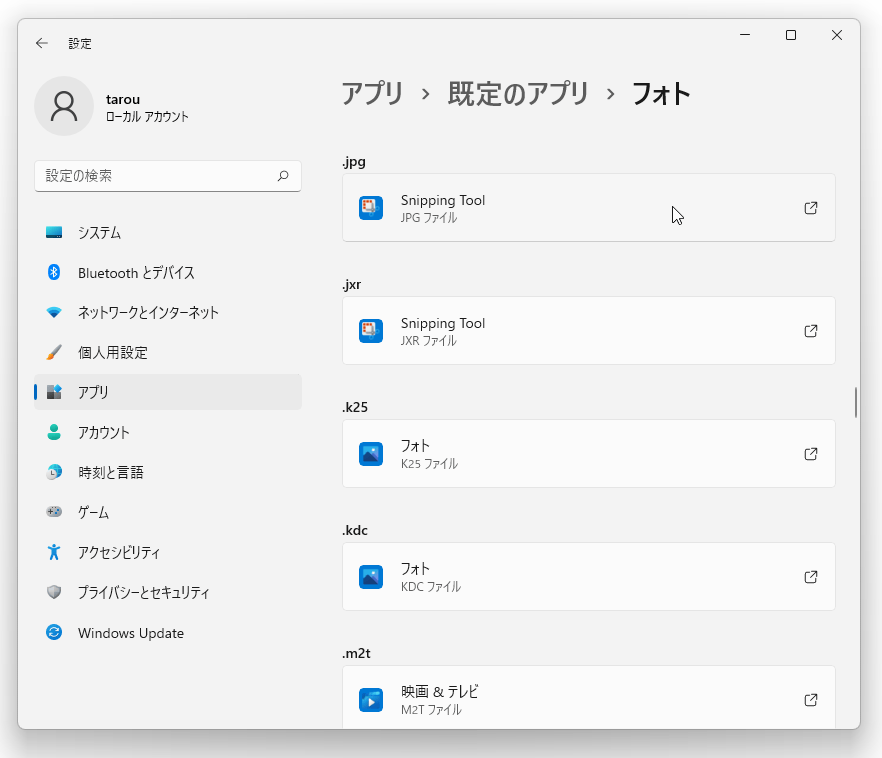The width and height of the screenshot is (882, 758).
Task: Focus the 設定の検索 search field
Action: pos(168,176)
